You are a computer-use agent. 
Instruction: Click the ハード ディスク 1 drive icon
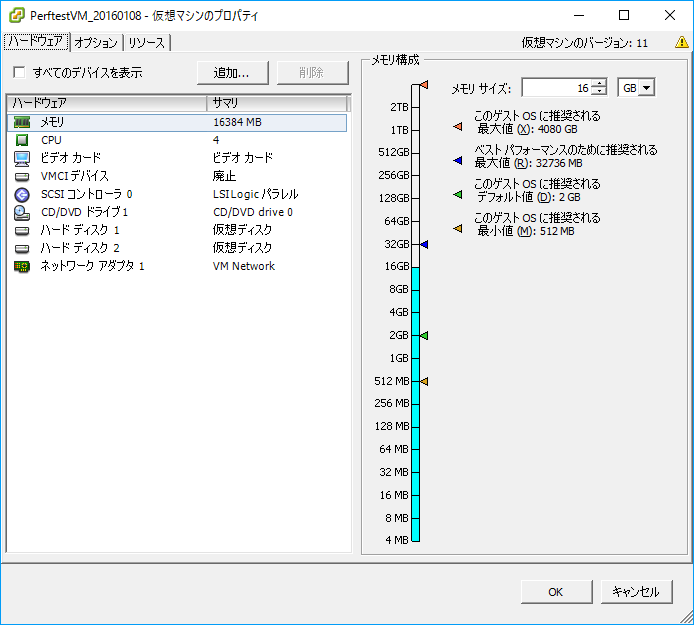click(22, 231)
